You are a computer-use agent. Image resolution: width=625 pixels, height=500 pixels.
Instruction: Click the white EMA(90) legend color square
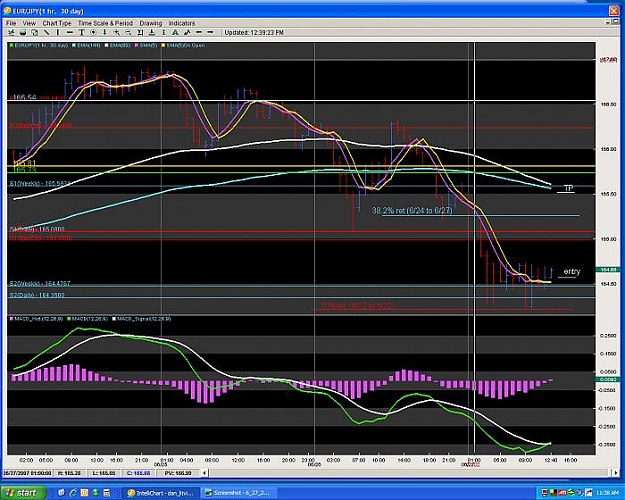pyautogui.click(x=106, y=45)
